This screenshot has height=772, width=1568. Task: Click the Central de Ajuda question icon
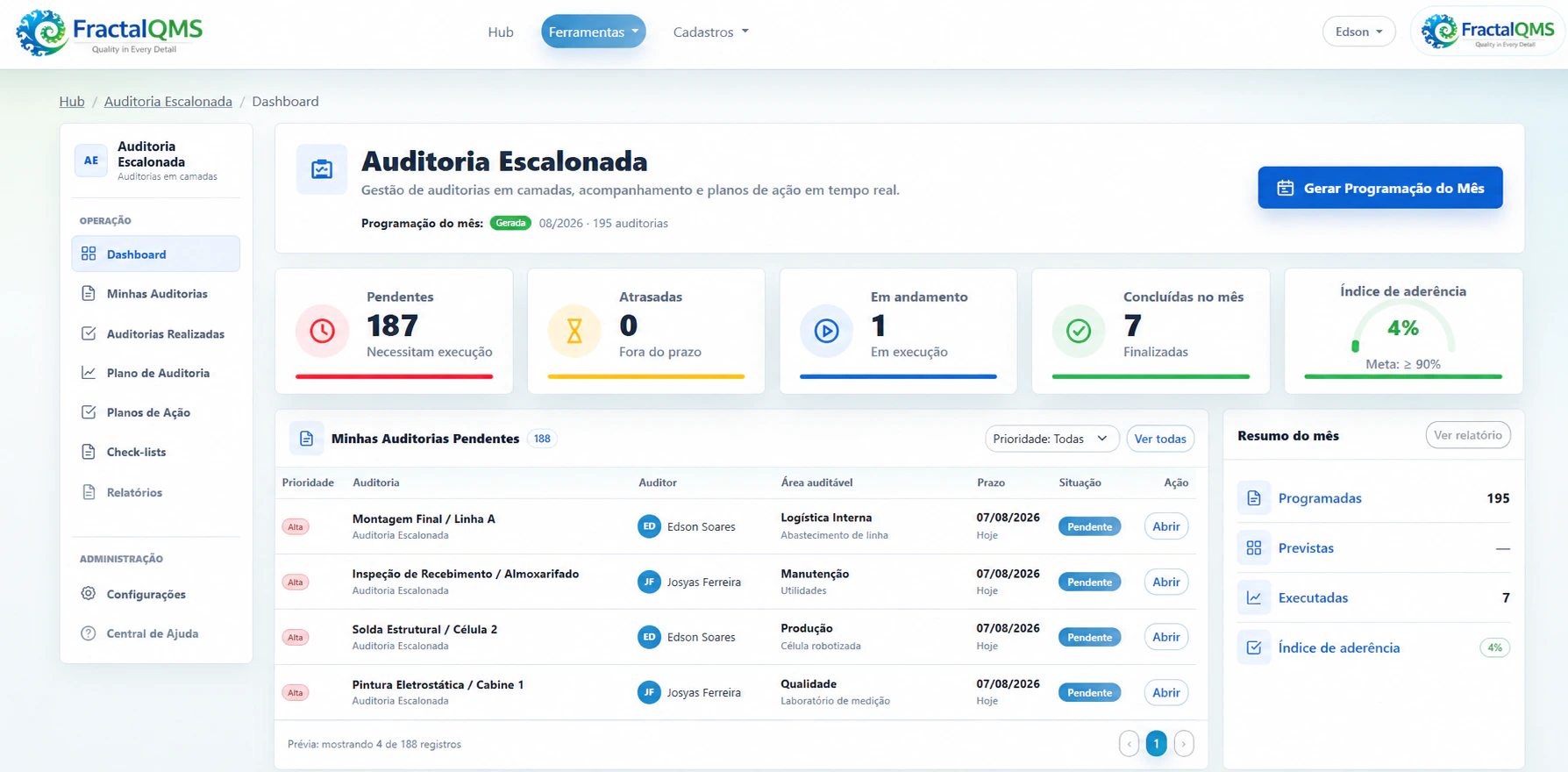[89, 633]
